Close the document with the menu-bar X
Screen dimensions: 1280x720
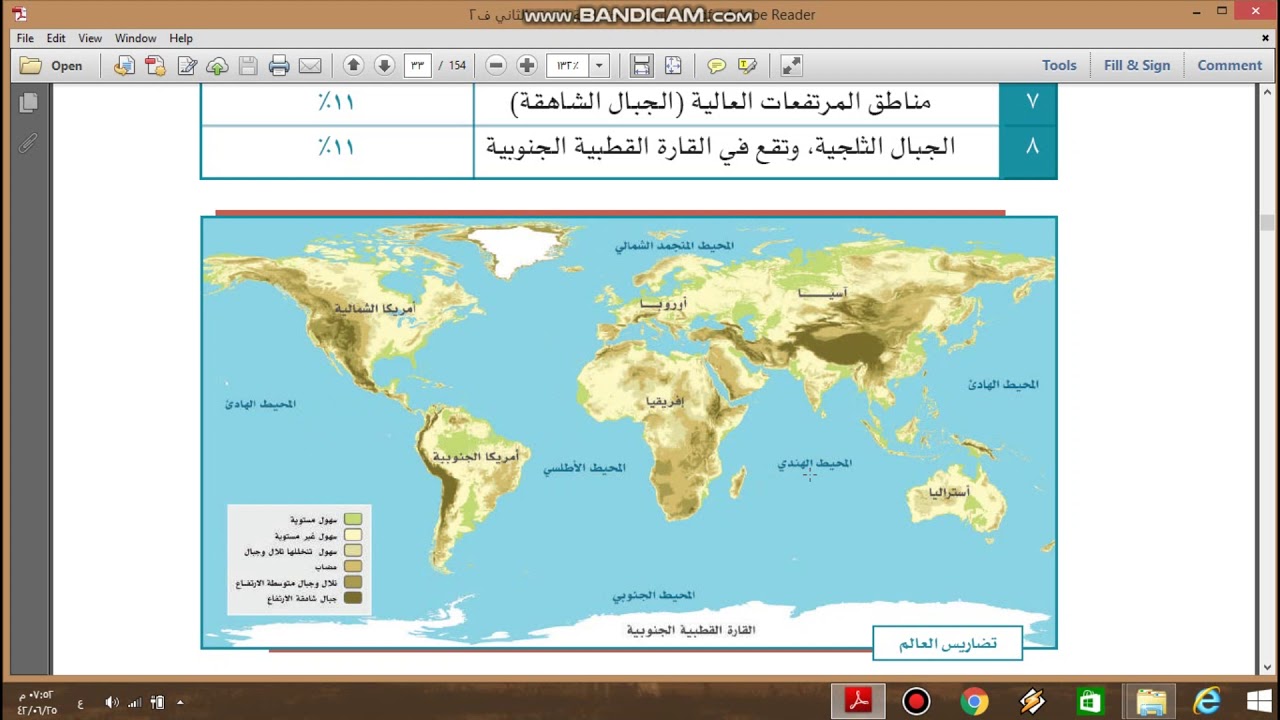[1265, 38]
